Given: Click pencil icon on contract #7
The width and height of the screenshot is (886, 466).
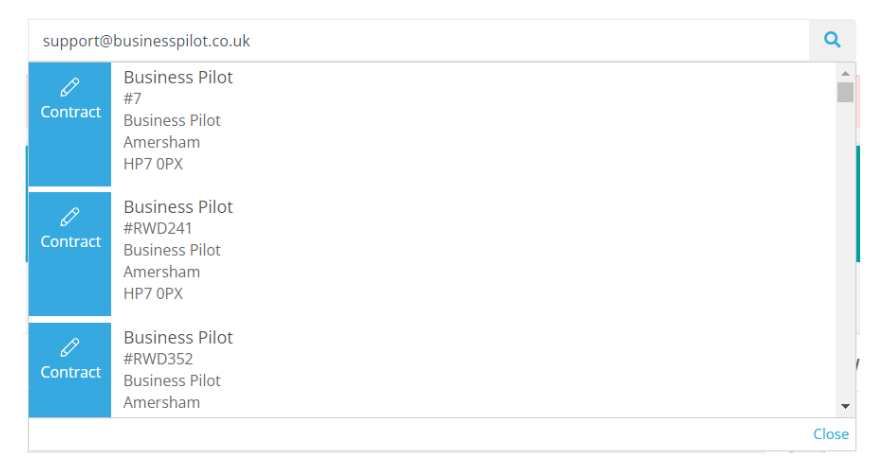Looking at the screenshot, I should point(70,88).
